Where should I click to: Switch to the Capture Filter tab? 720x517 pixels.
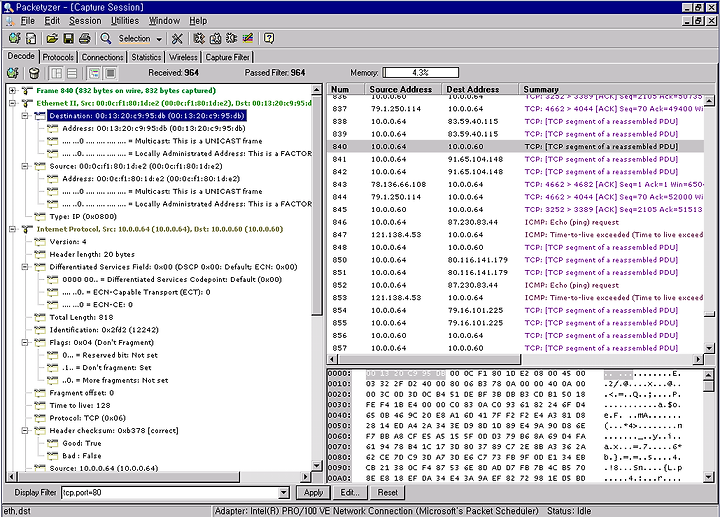[x=227, y=57]
